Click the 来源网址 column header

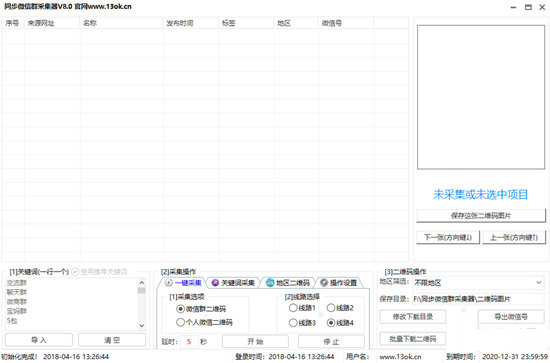click(x=52, y=23)
